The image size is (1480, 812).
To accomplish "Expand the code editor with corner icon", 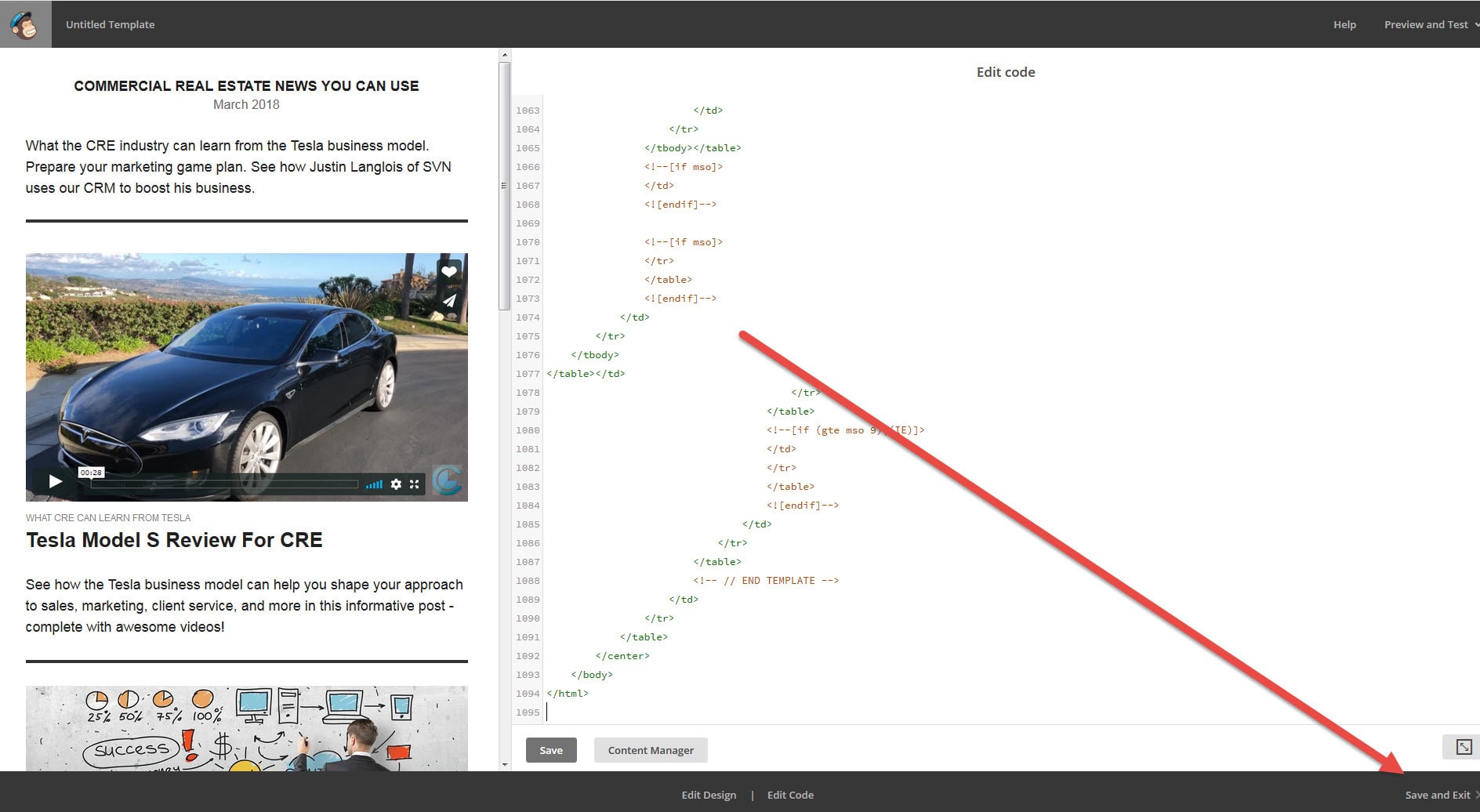I will pyautogui.click(x=1463, y=747).
